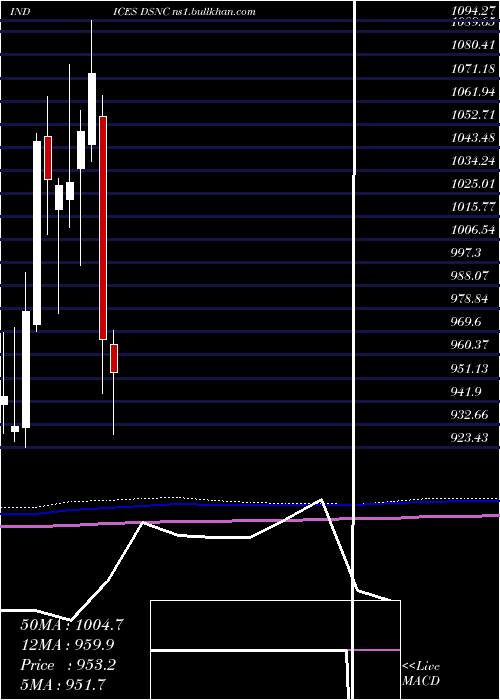
Task: Click the Price : 953.2 readout
Action: (68, 665)
